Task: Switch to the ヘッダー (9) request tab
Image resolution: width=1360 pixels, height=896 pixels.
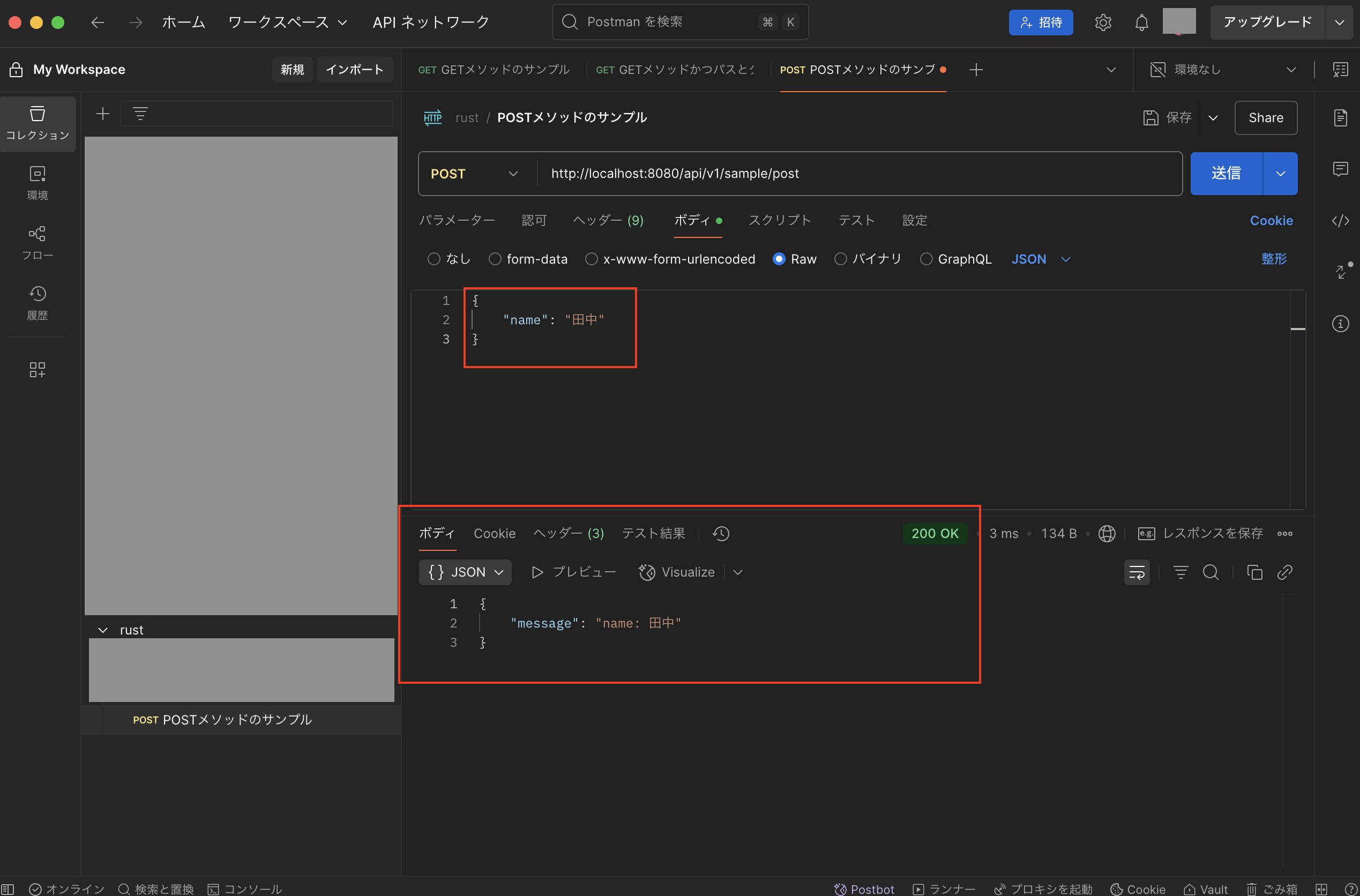Action: pyautogui.click(x=608, y=221)
